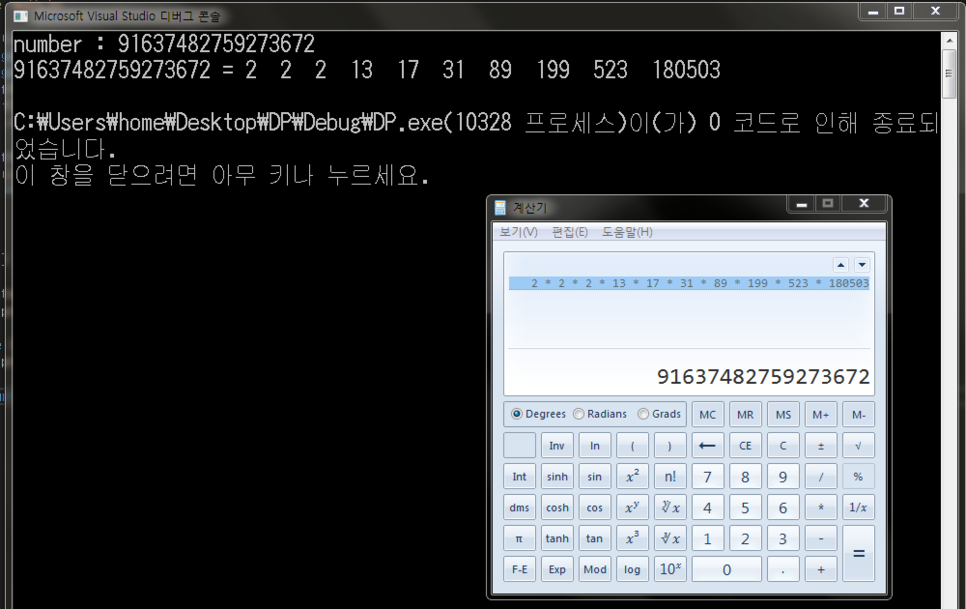Choose the Grads radio option
Screen dimensions: 966x609
[643, 414]
